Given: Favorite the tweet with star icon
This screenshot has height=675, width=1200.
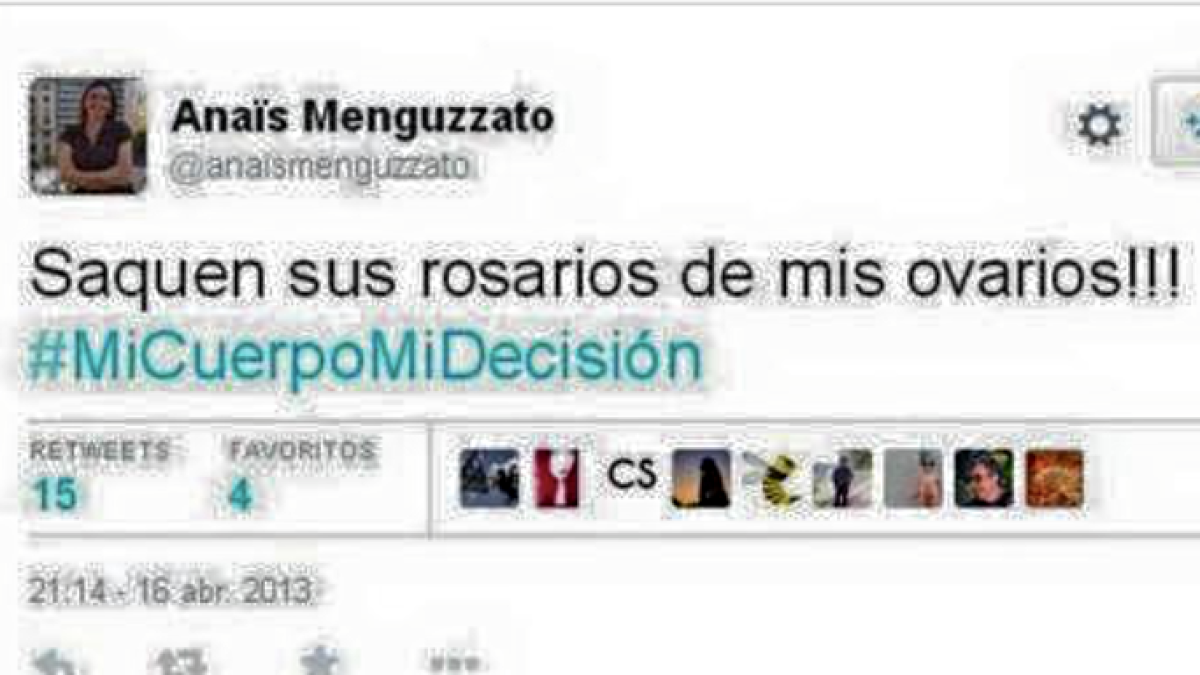Looking at the screenshot, I should (323, 661).
